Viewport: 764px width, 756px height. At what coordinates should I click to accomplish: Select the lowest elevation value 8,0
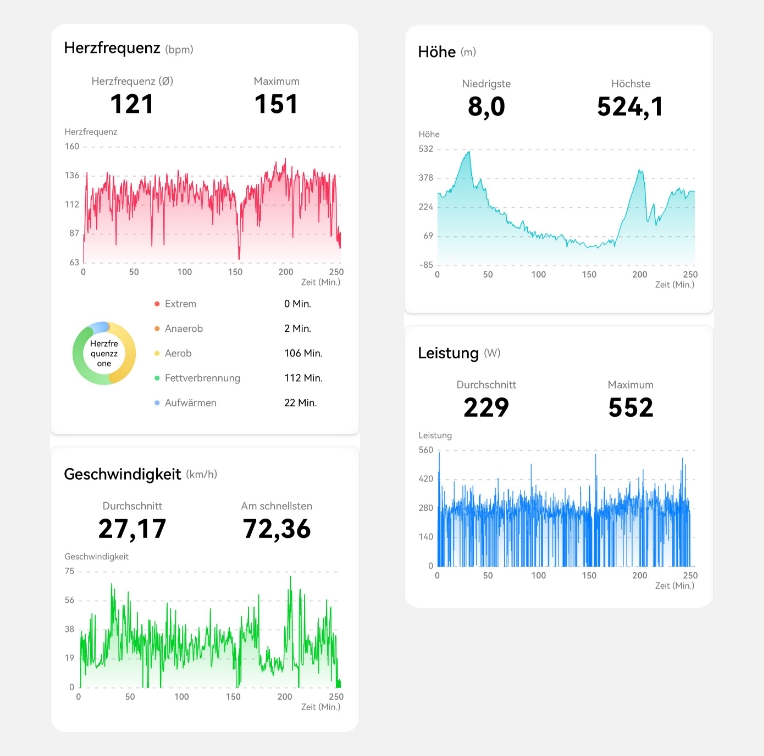click(x=486, y=107)
